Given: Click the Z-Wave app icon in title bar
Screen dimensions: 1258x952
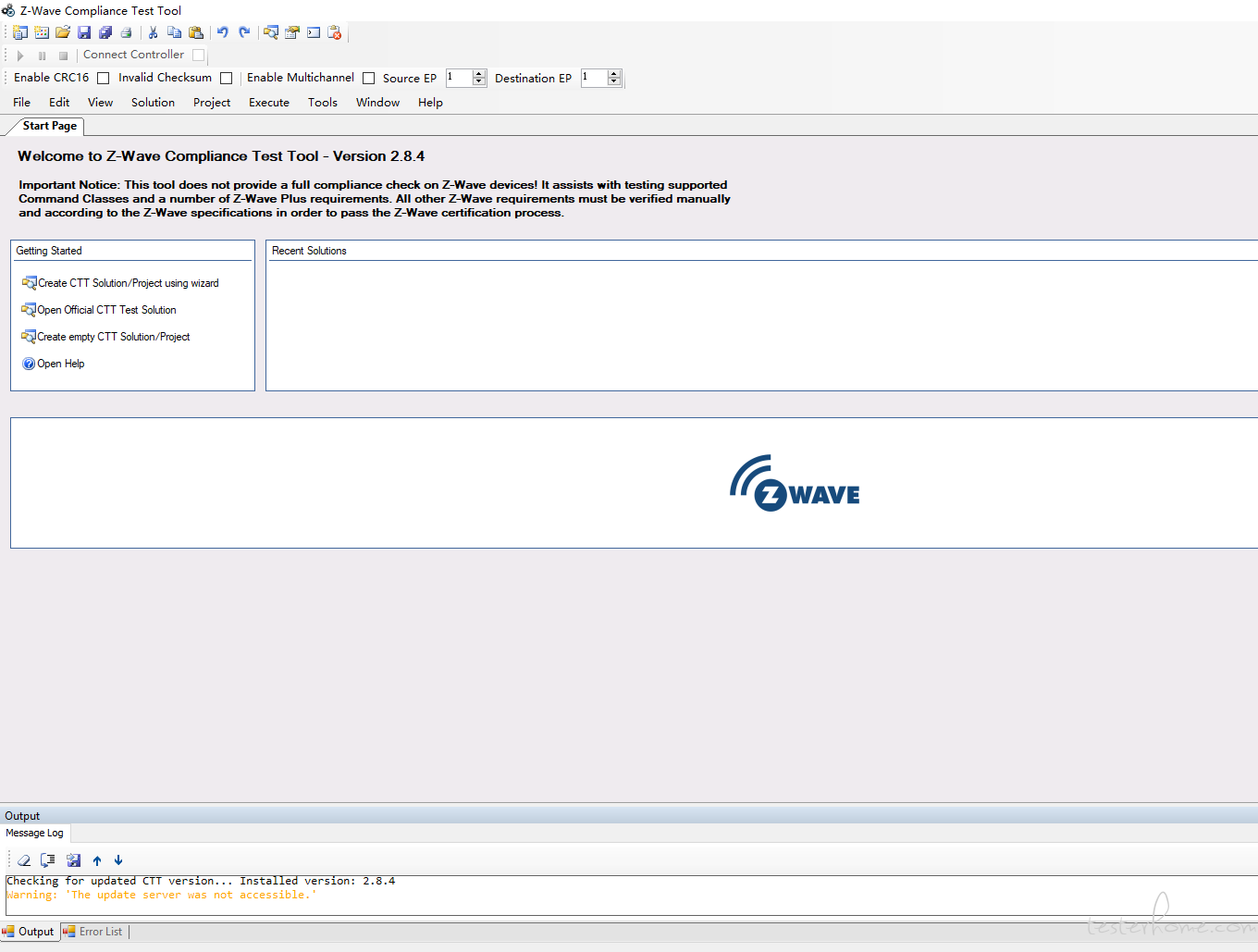Looking at the screenshot, I should tap(8, 10).
